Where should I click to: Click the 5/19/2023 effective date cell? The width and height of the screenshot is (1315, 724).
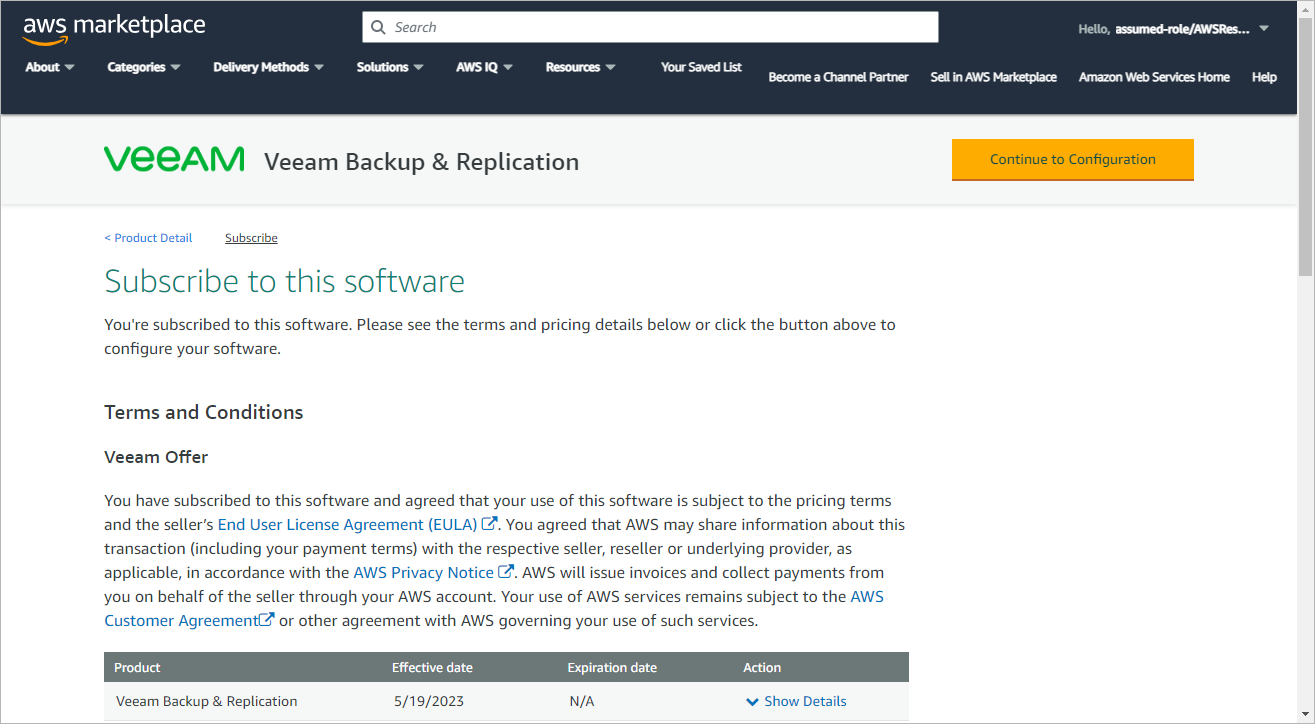pos(430,702)
